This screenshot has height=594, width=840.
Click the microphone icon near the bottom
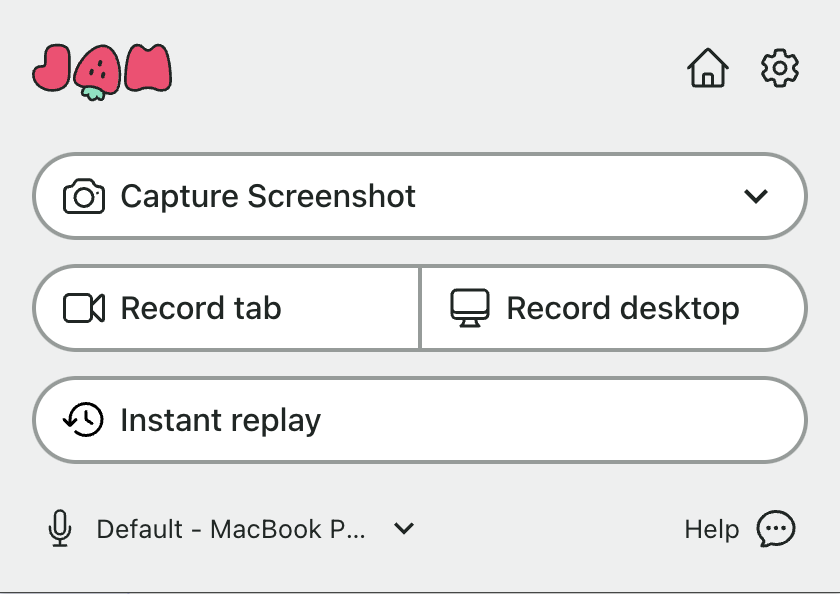(x=60, y=528)
